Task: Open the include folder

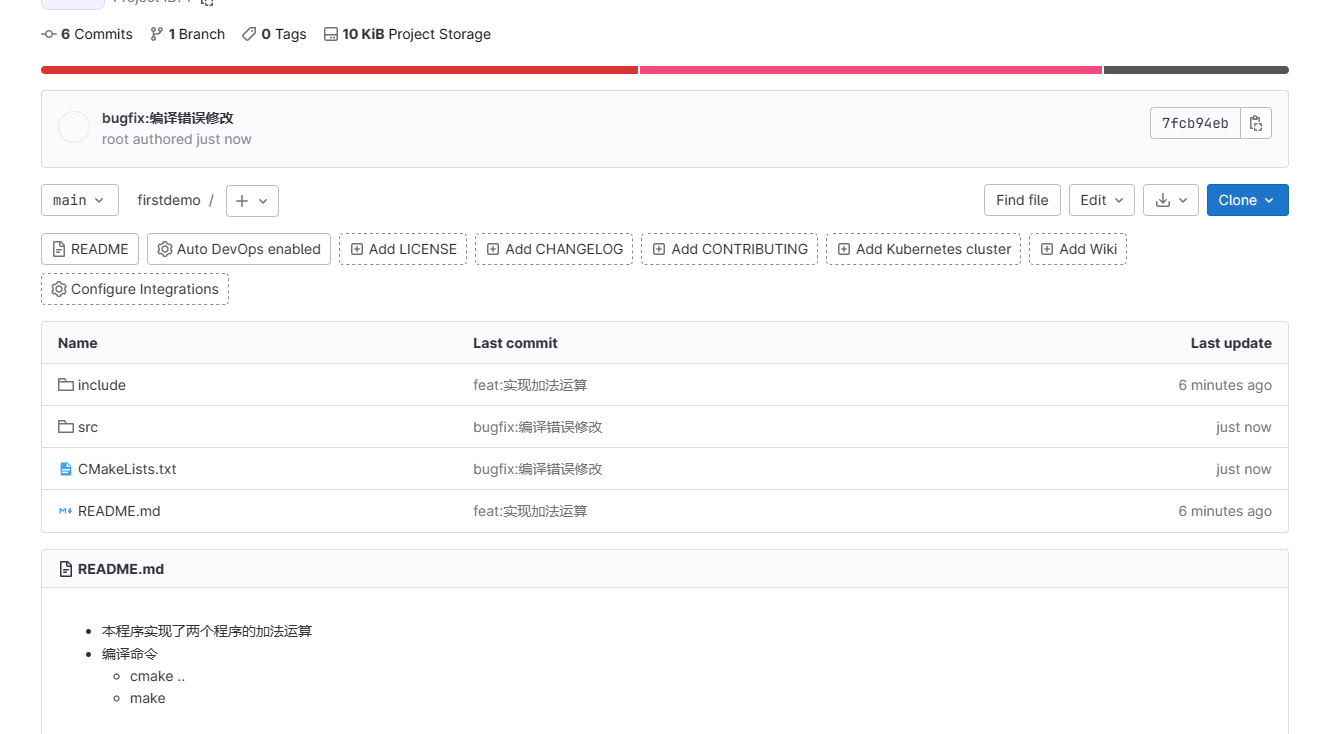Action: click(102, 385)
